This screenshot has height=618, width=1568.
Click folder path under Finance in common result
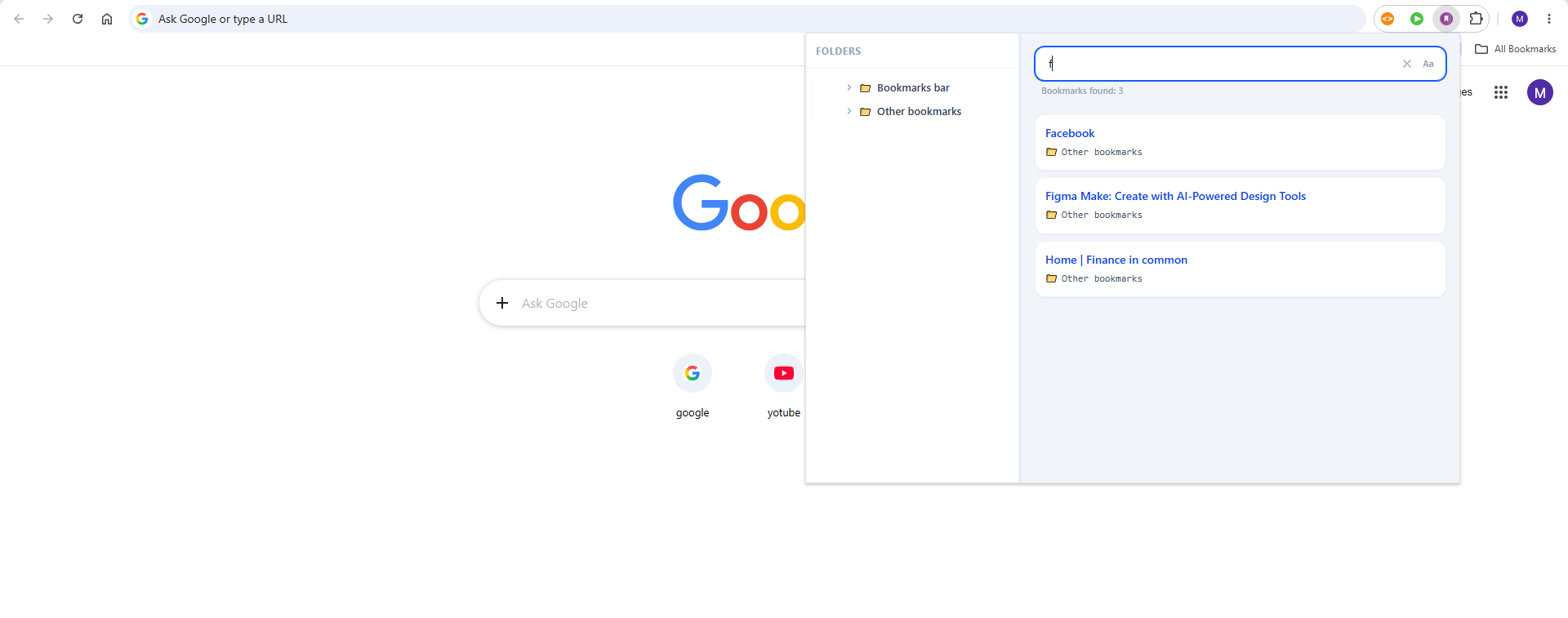[x=1094, y=278]
